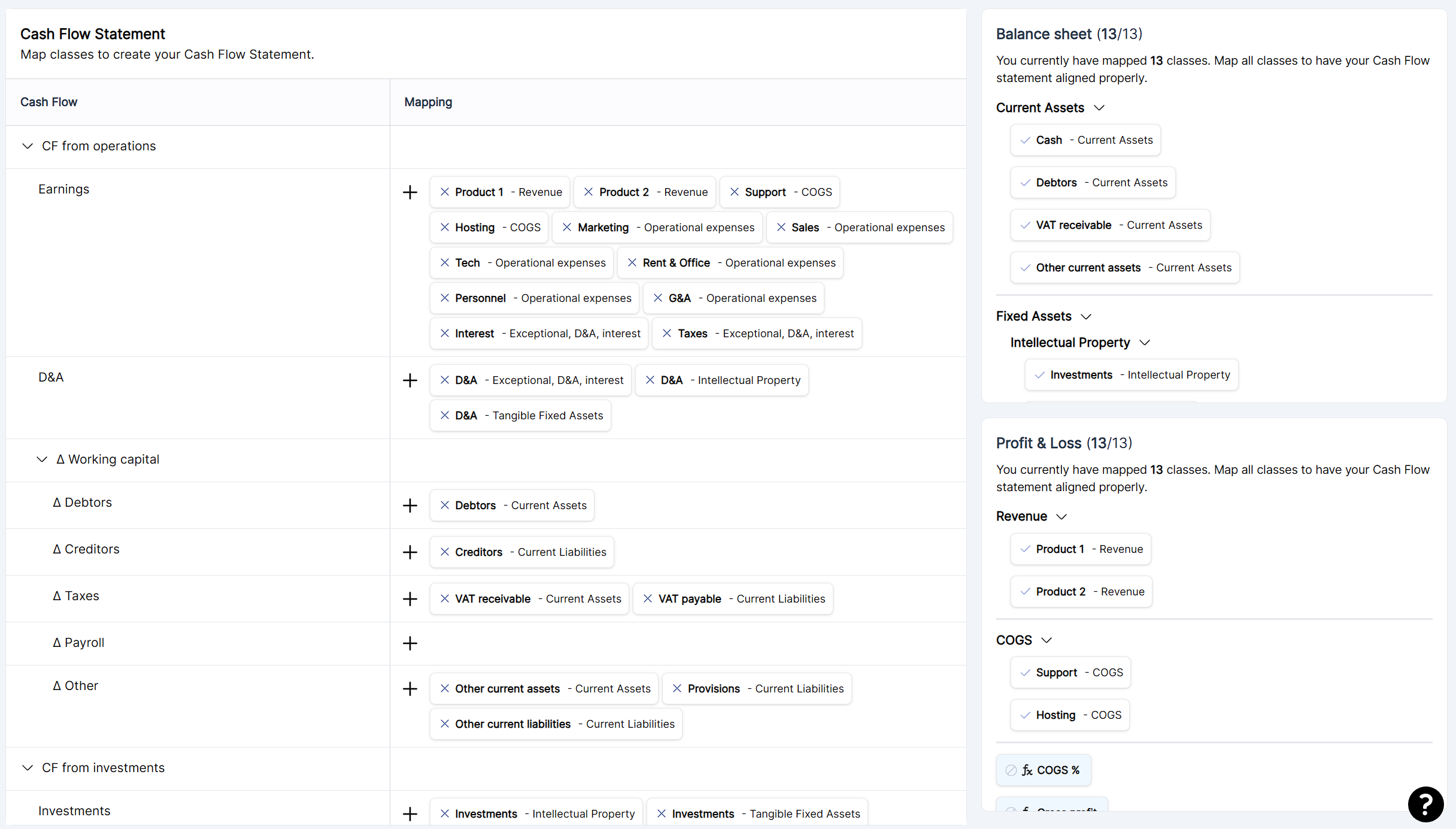
Task: Add a mapping to the Δ Payroll row
Action: coord(410,643)
